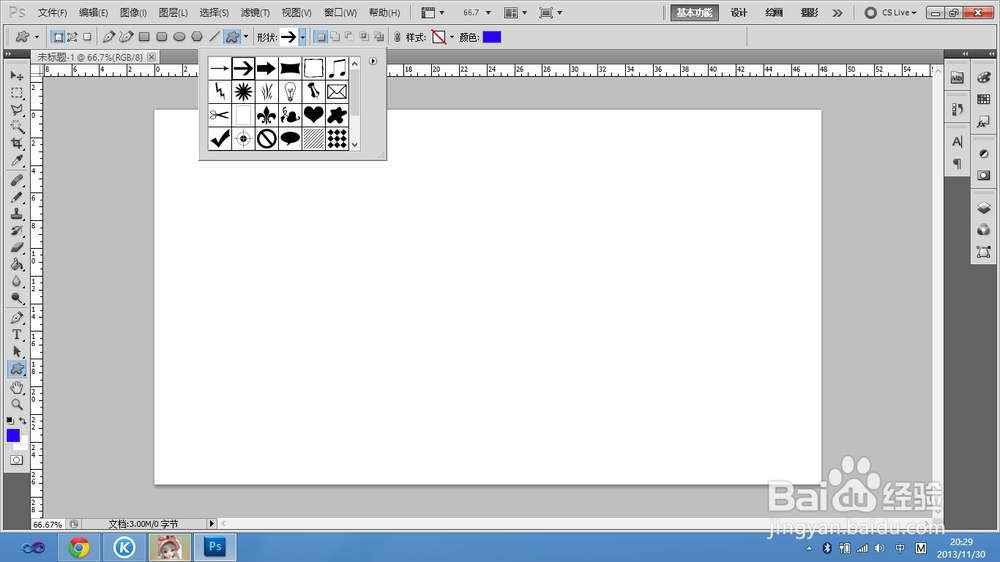Select the Horizontal Type tool

pyautogui.click(x=17, y=334)
